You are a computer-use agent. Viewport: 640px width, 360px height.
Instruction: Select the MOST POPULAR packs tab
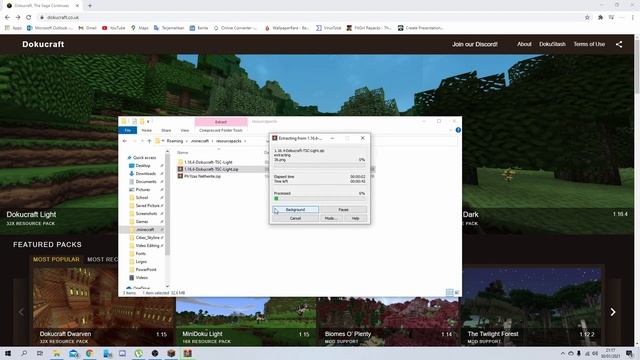point(56,259)
